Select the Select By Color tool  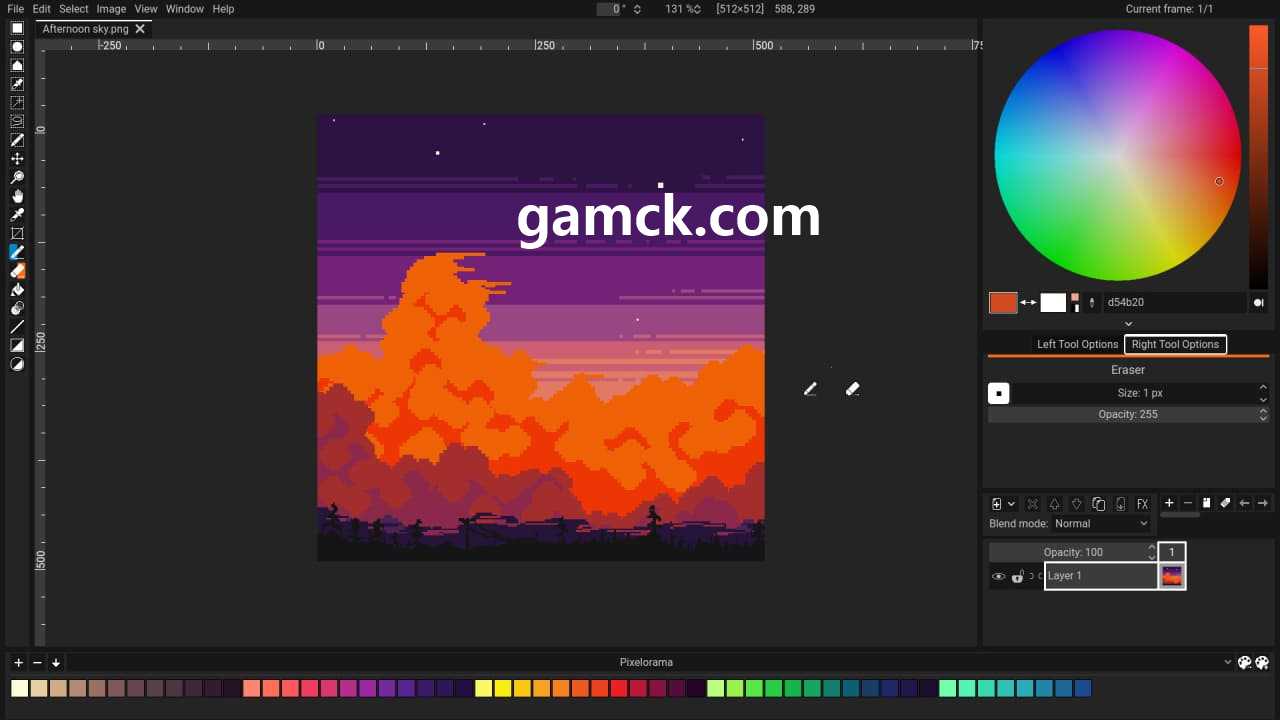tap(17, 84)
